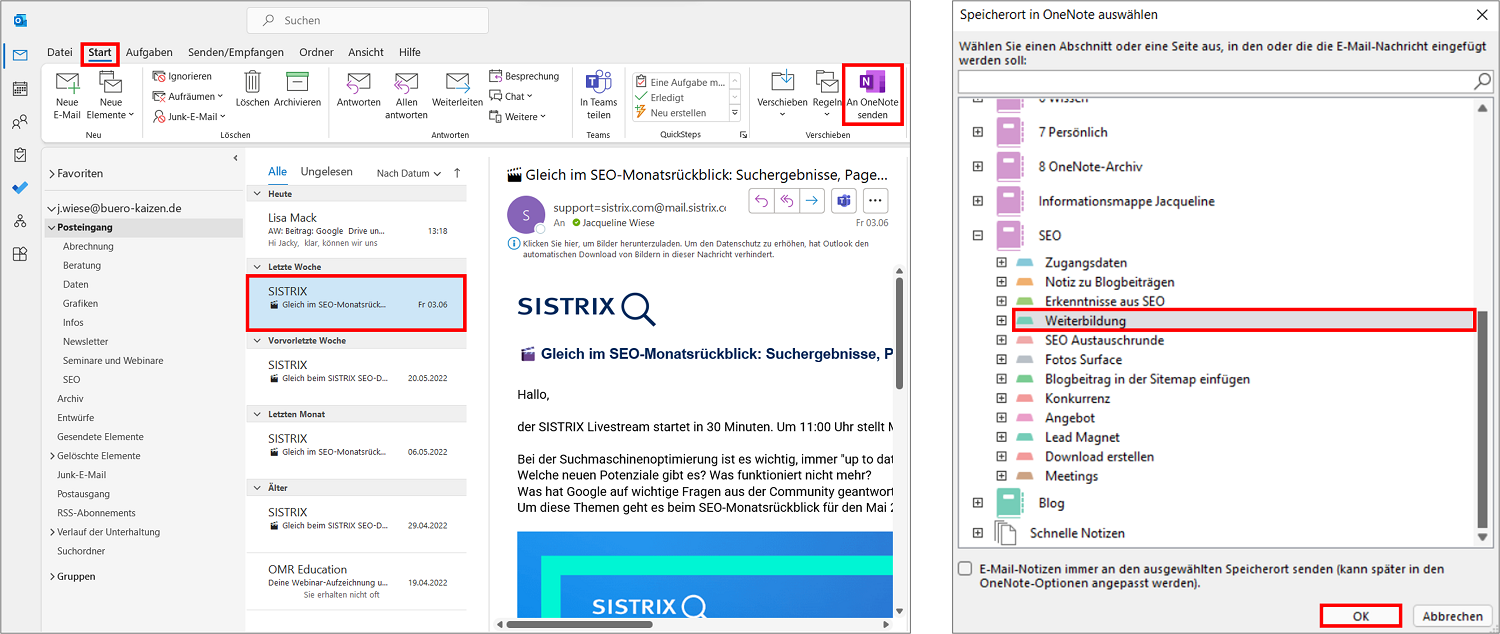Click the search field in OneNote dialog
The image size is (1500, 634).
click(1225, 82)
